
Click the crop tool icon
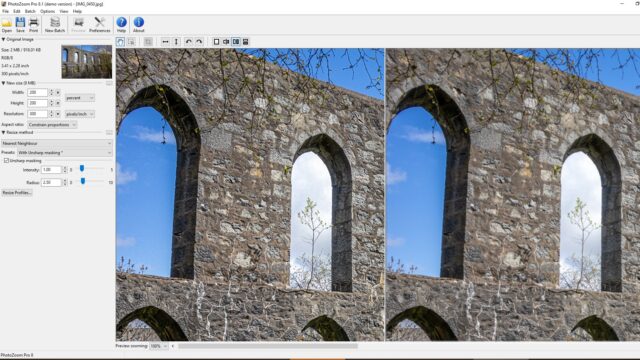tap(148, 42)
